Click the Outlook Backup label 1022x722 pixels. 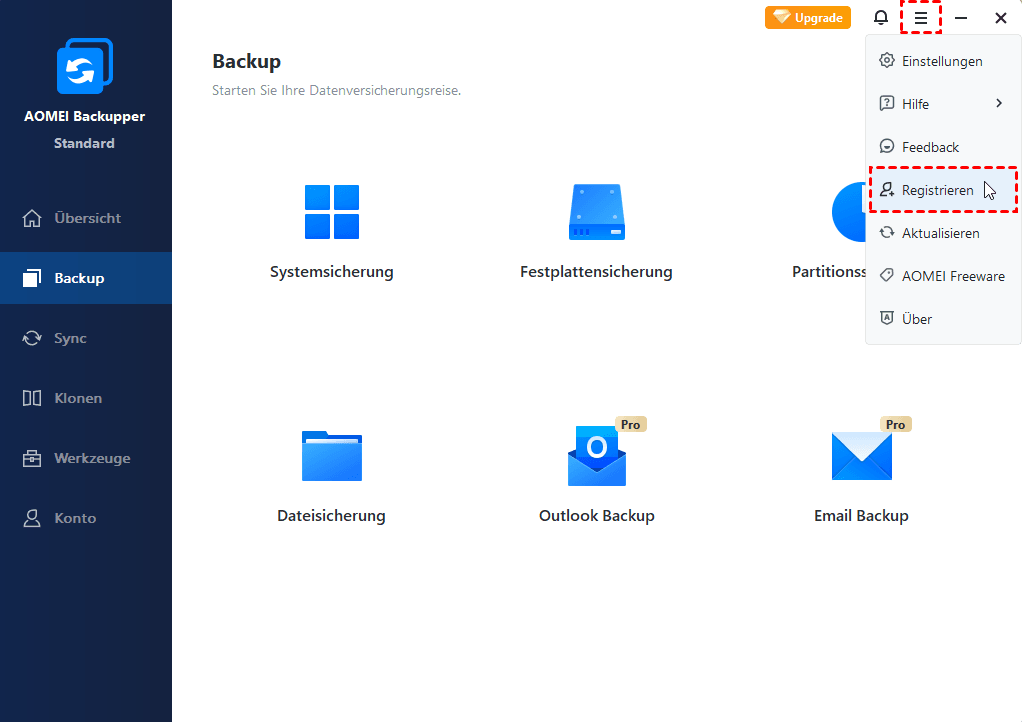point(596,515)
